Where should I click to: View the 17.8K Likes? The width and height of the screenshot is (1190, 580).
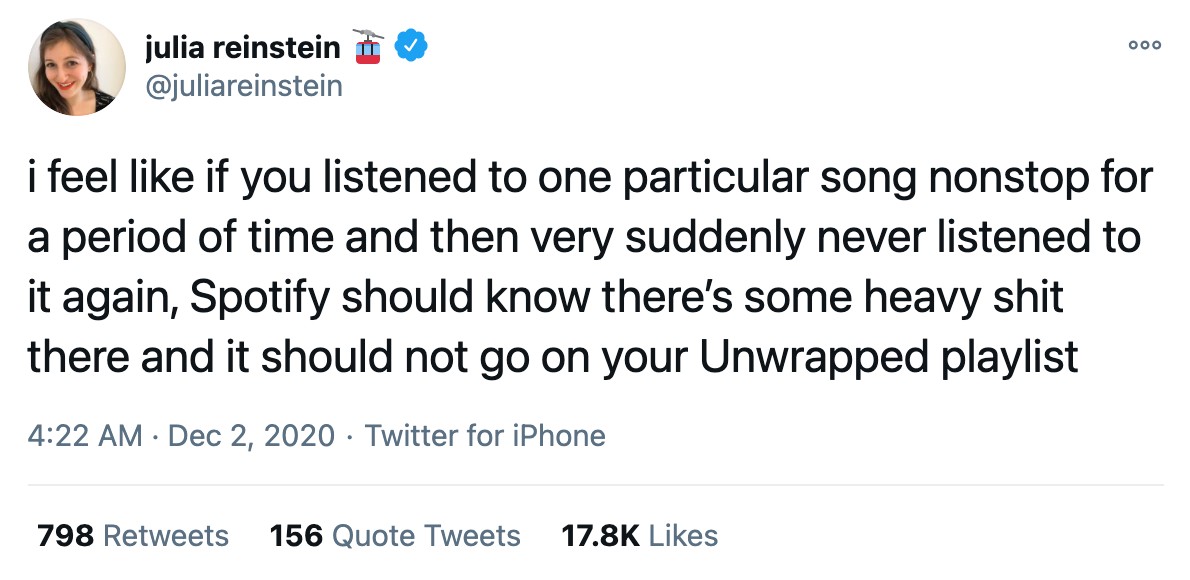(x=639, y=536)
